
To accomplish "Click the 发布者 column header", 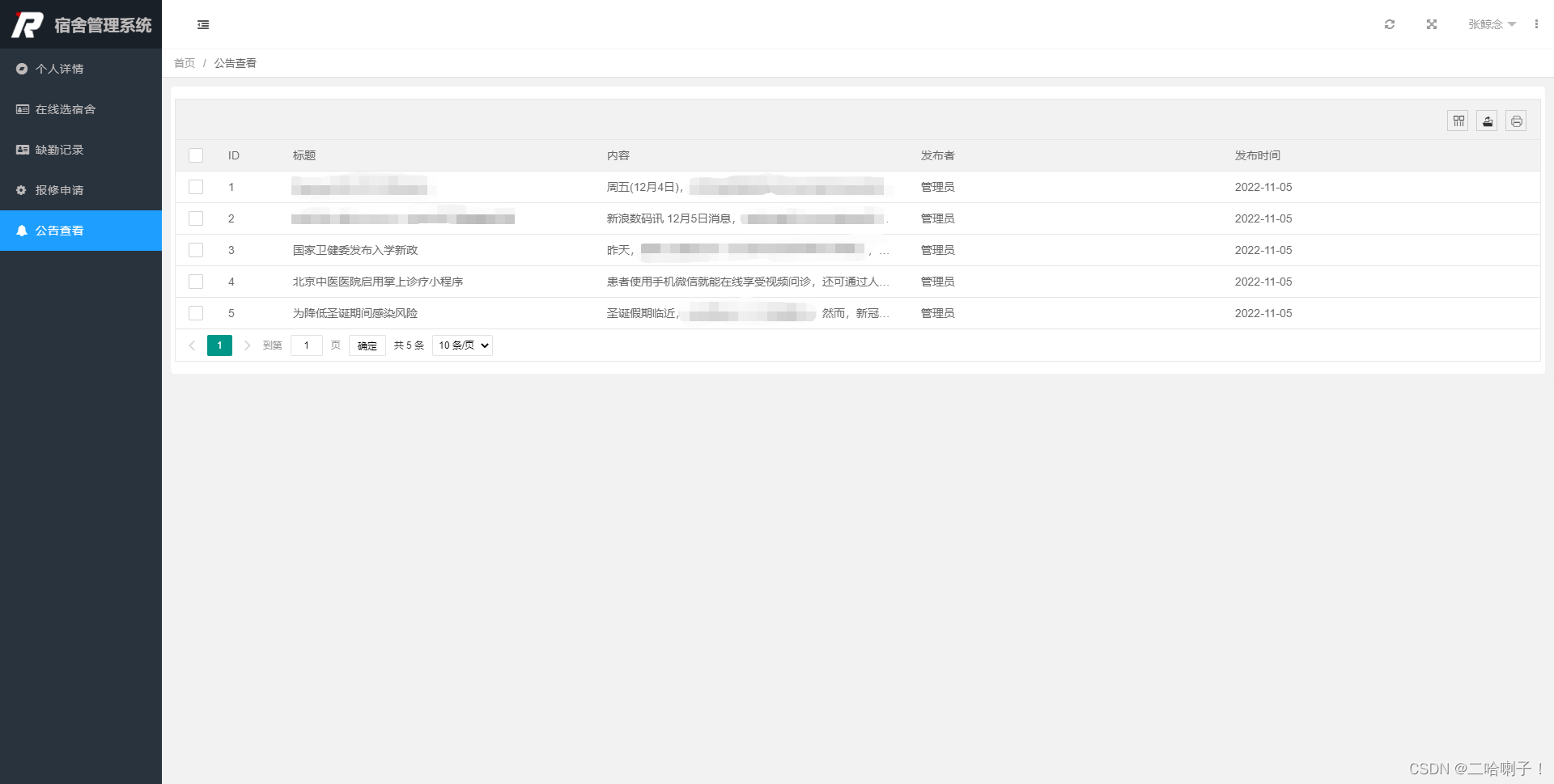I will [938, 155].
